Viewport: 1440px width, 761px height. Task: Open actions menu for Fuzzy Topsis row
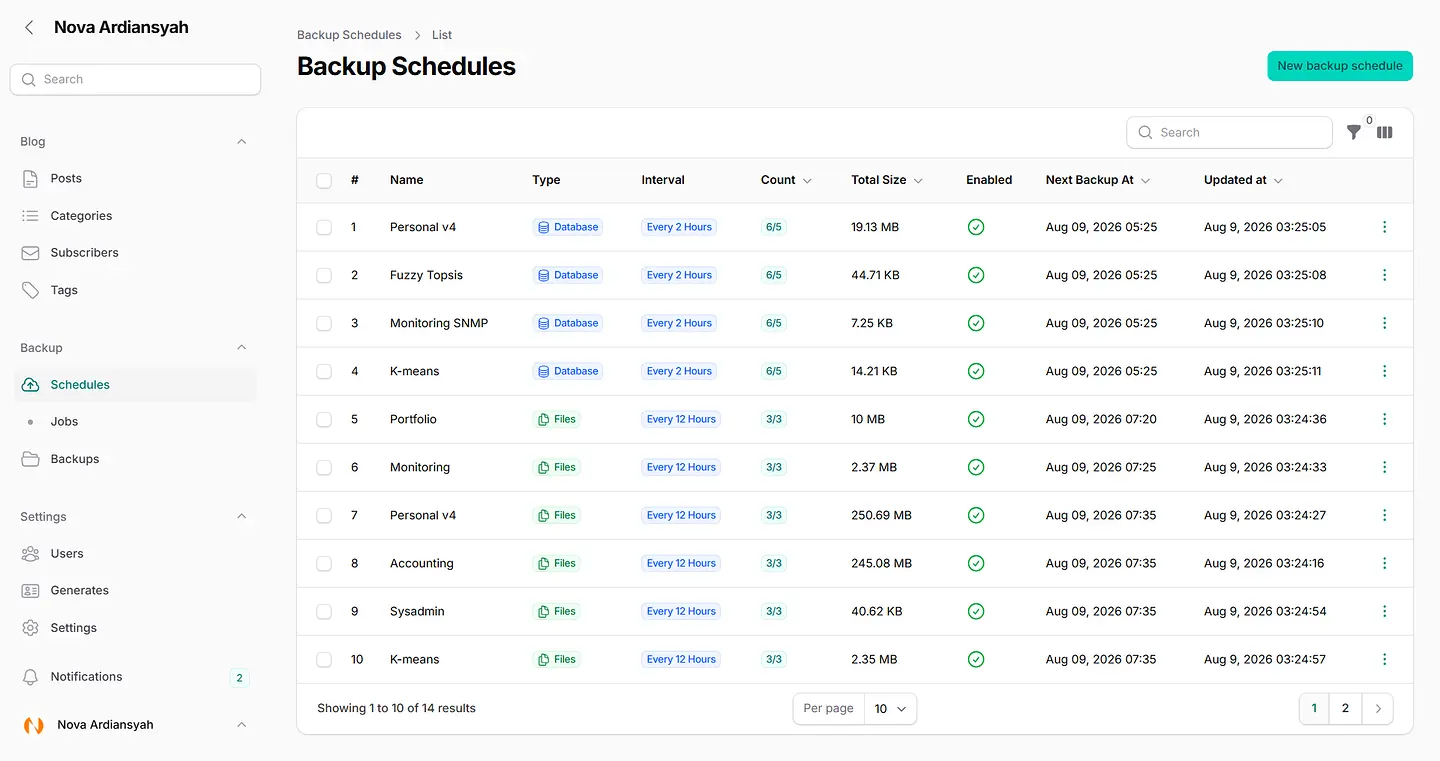(x=1384, y=275)
